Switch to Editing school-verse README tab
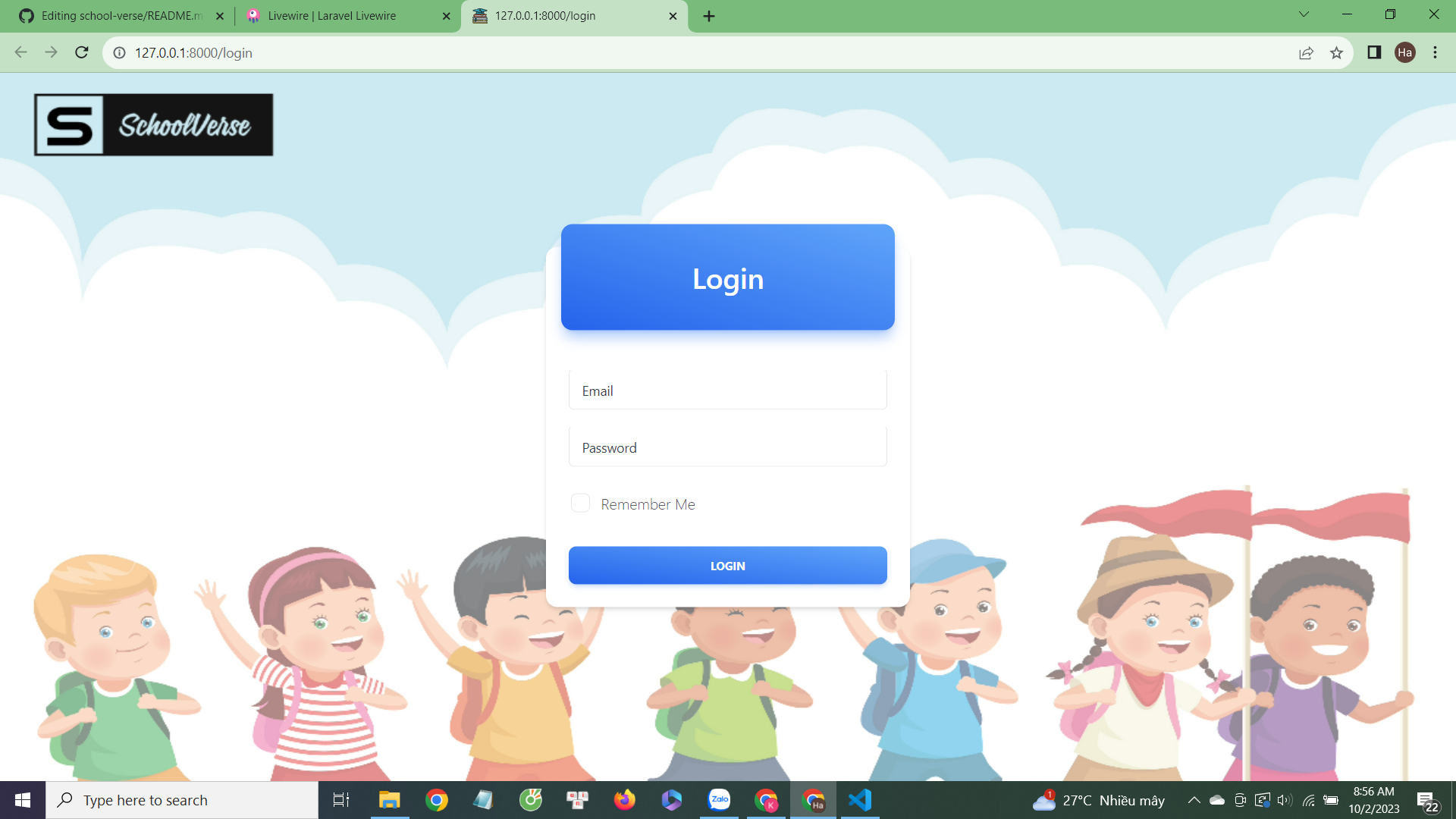This screenshot has height=819, width=1456. (x=121, y=15)
